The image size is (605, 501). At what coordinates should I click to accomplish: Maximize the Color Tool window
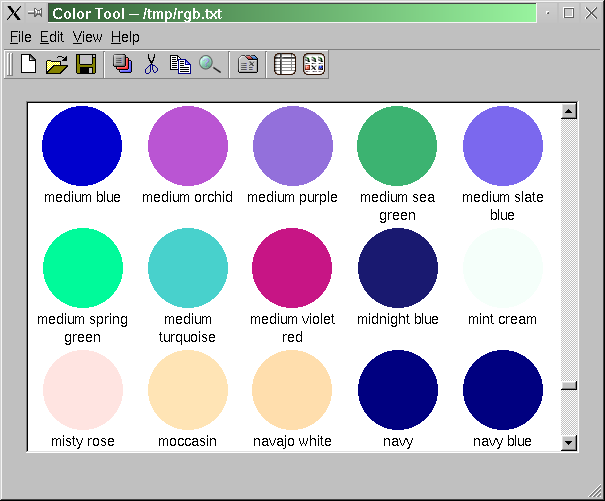point(569,13)
